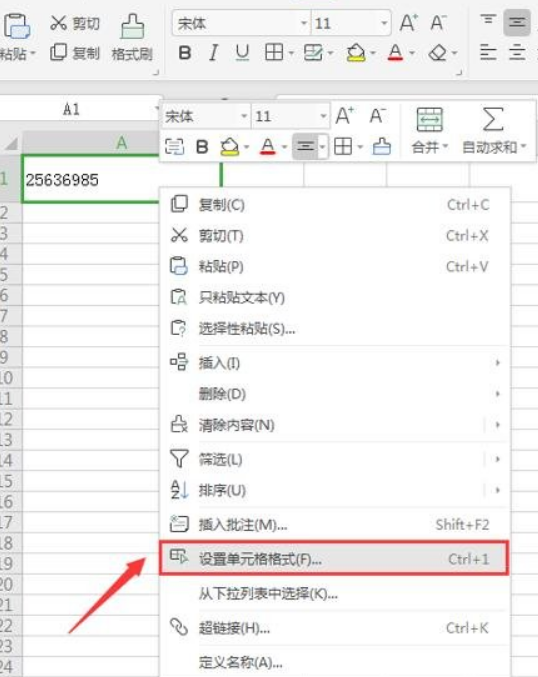
Task: Increase font size in the ribbon
Action: tap(408, 22)
